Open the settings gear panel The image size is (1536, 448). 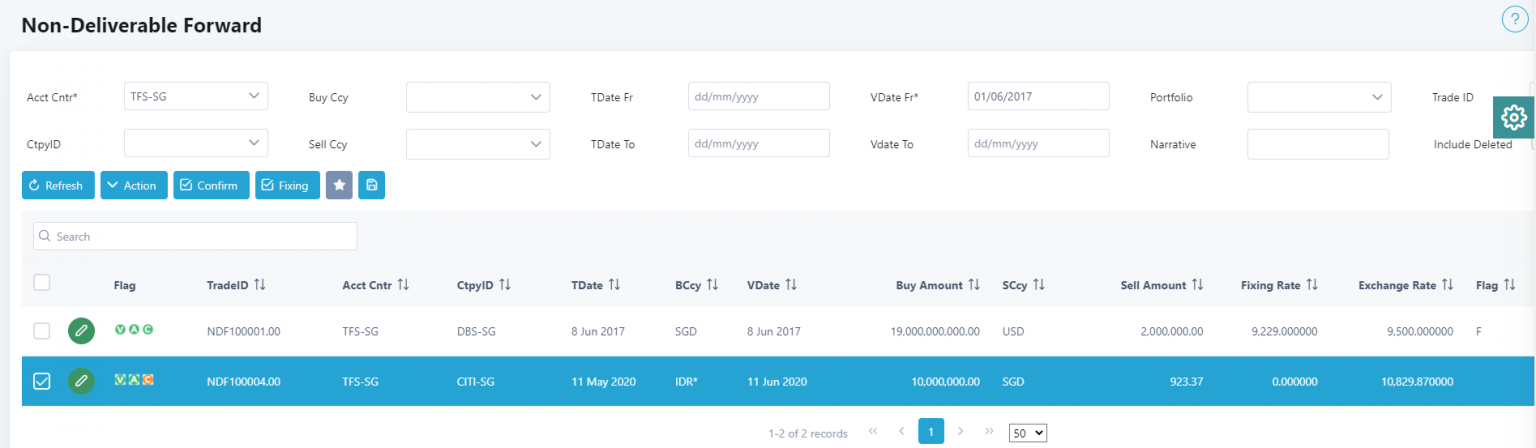click(1514, 118)
